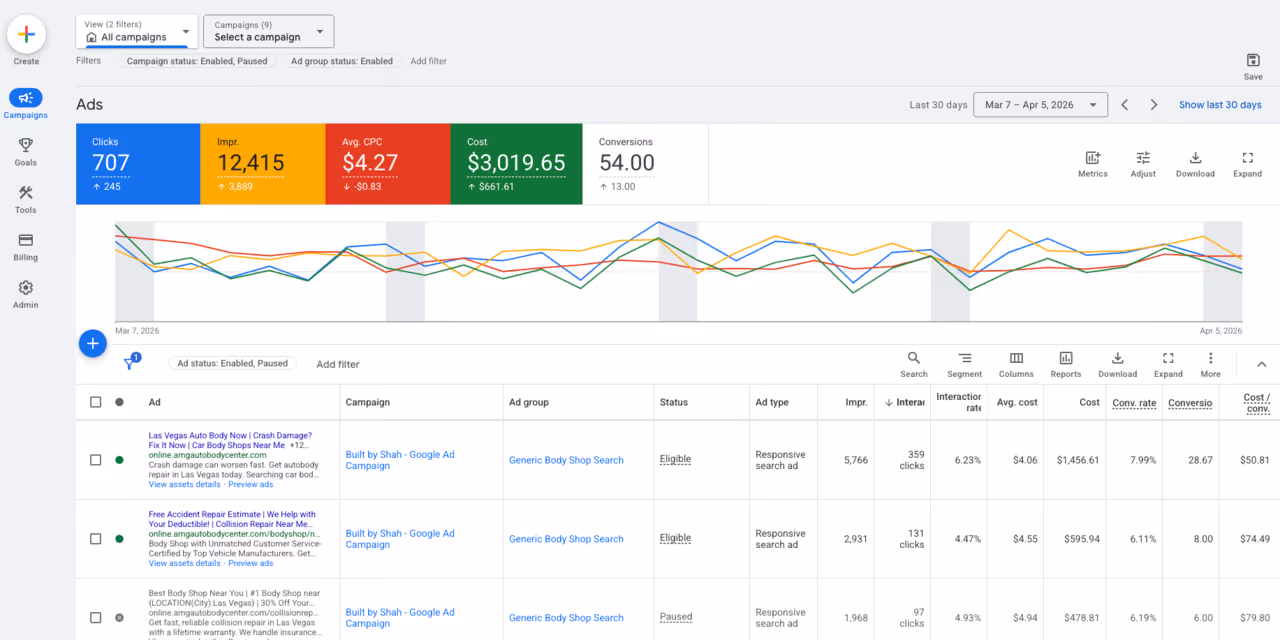Open the Admin gear section
1280x640 pixels.
[x=26, y=294]
